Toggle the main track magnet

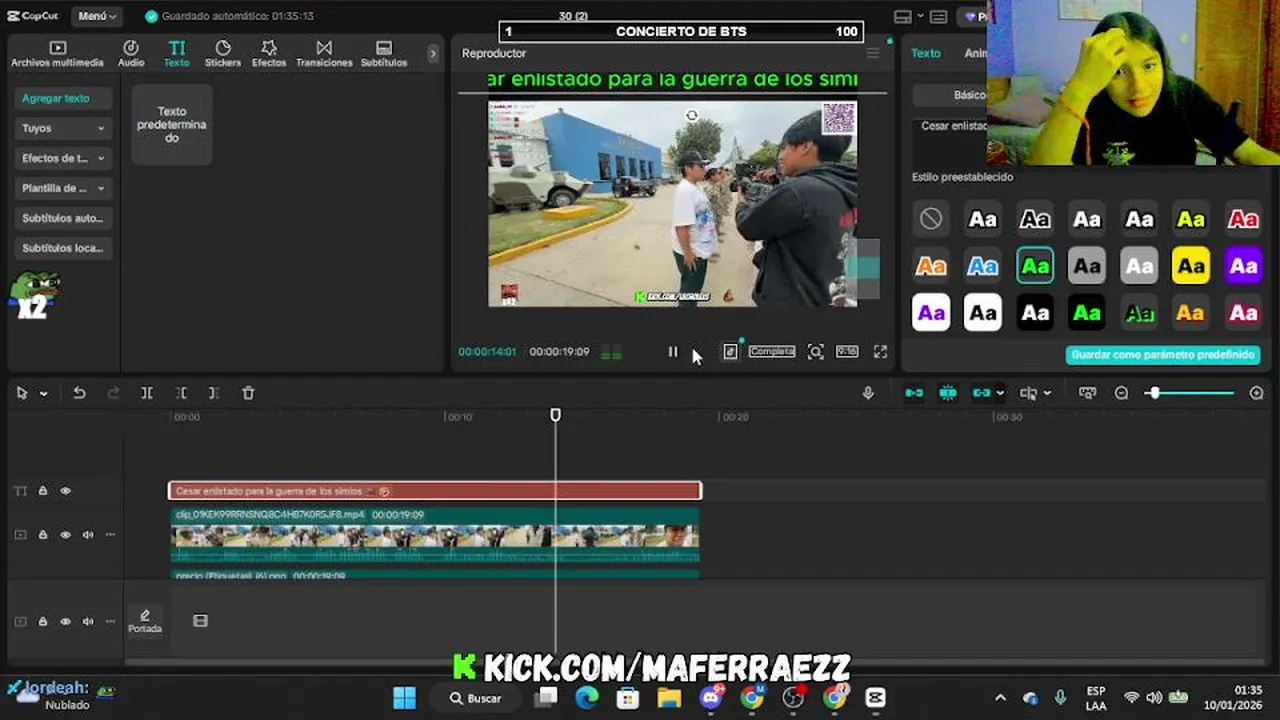pyautogui.click(x=914, y=393)
